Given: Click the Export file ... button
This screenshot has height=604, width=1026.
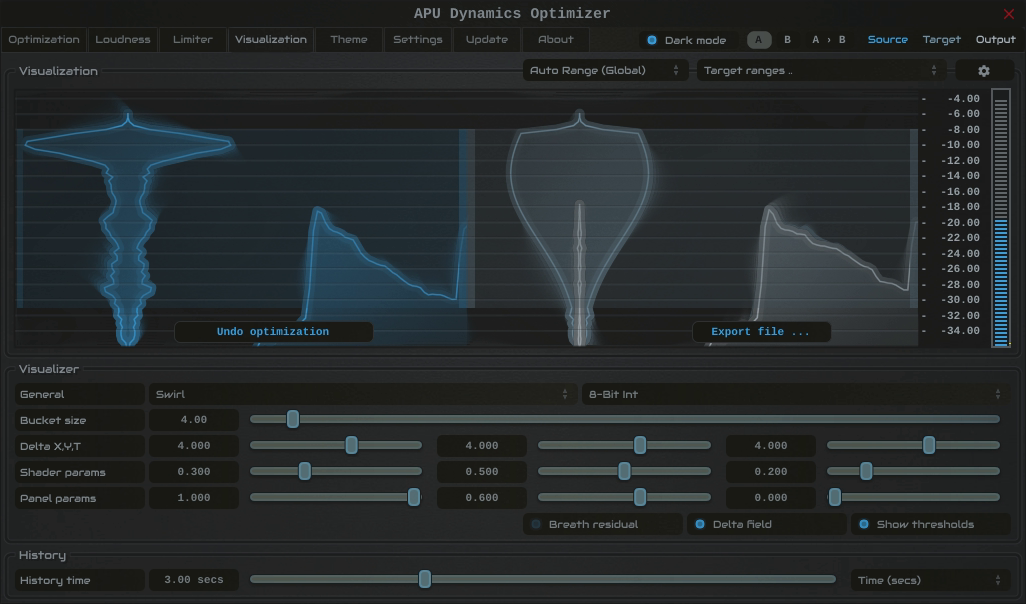Looking at the screenshot, I should [761, 332].
